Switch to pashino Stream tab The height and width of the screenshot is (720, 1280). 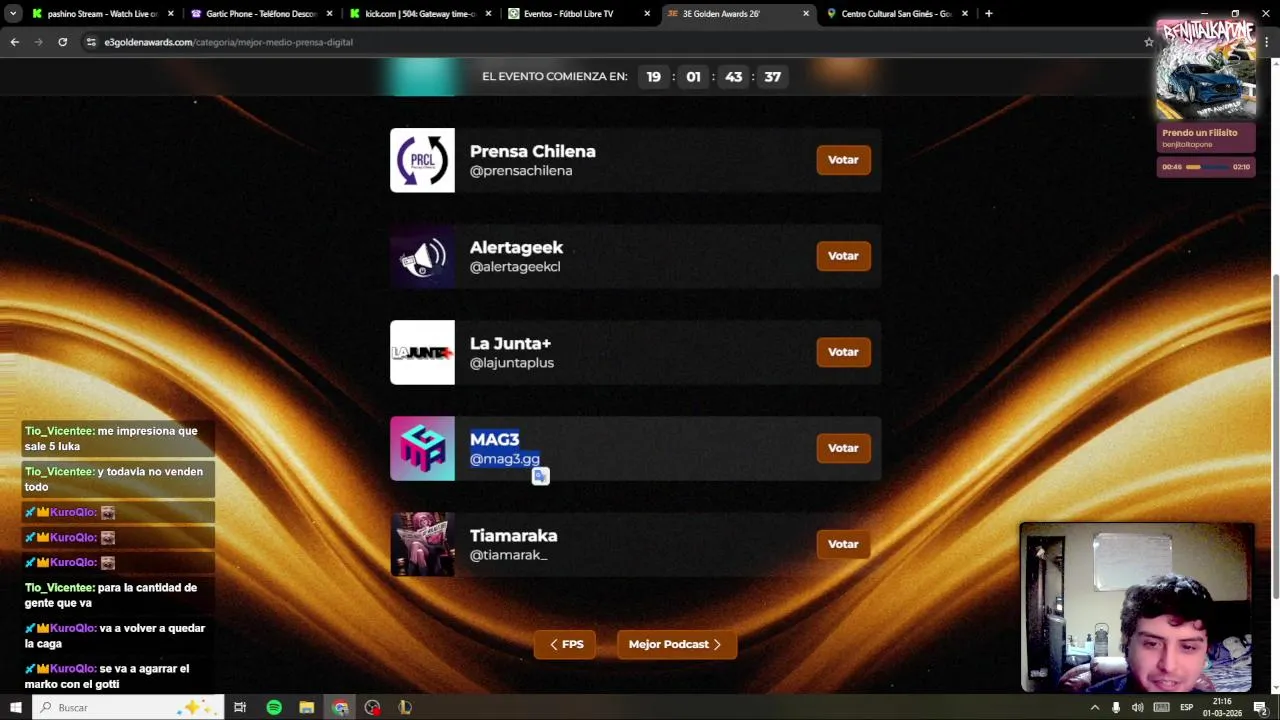click(100, 14)
